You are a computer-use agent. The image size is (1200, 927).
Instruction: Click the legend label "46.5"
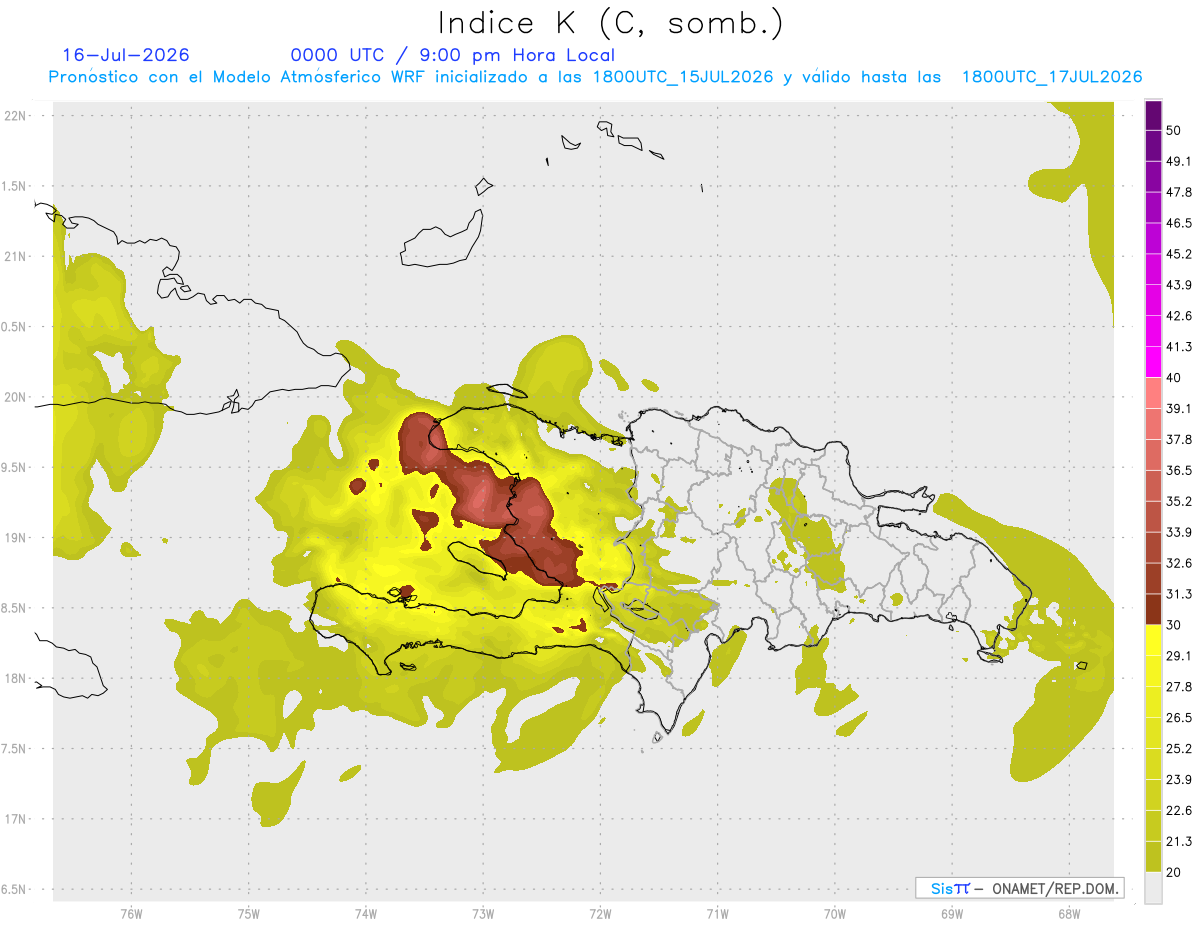click(x=1179, y=223)
